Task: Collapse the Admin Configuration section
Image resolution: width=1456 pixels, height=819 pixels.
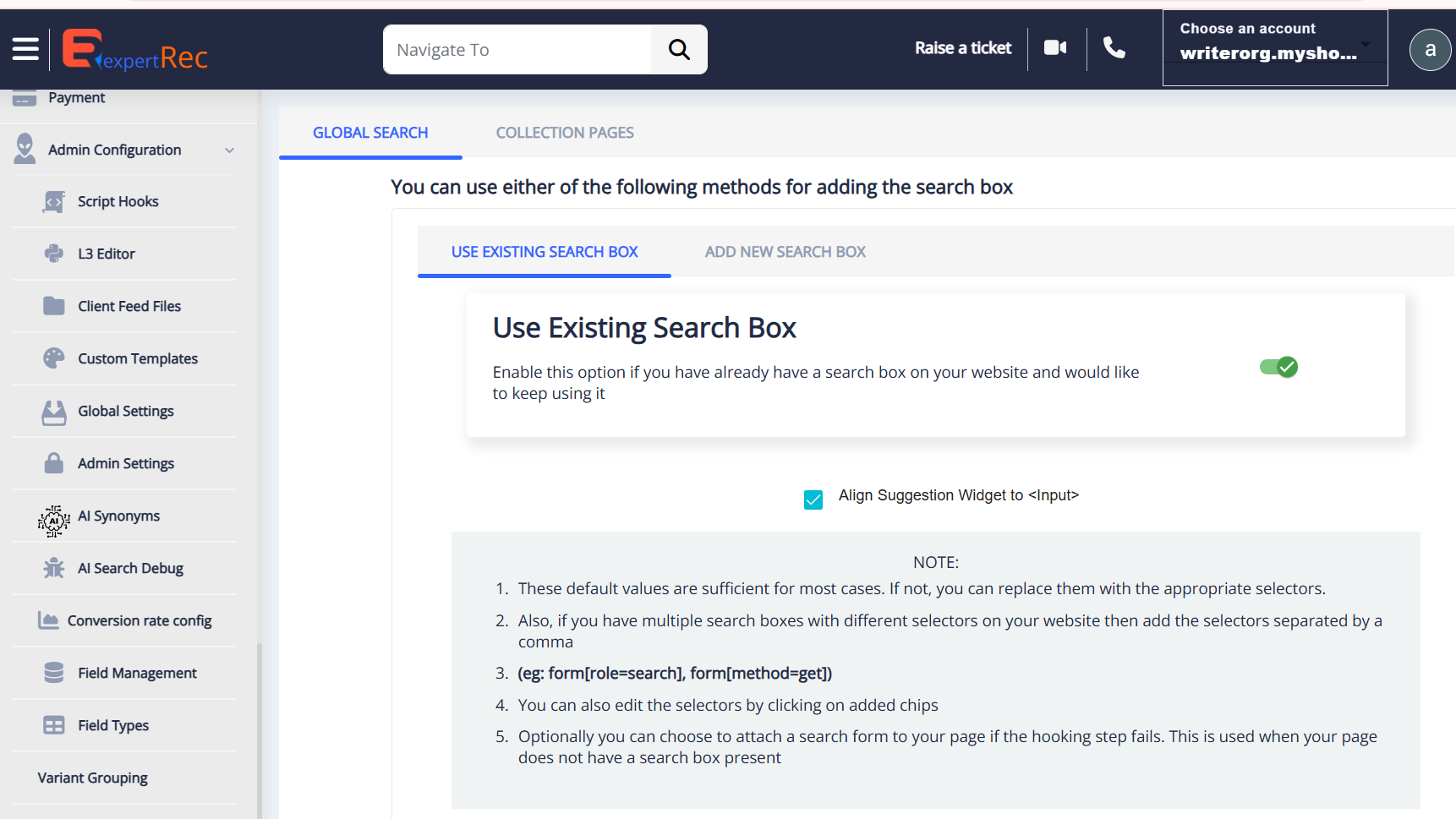Action: 229,150
